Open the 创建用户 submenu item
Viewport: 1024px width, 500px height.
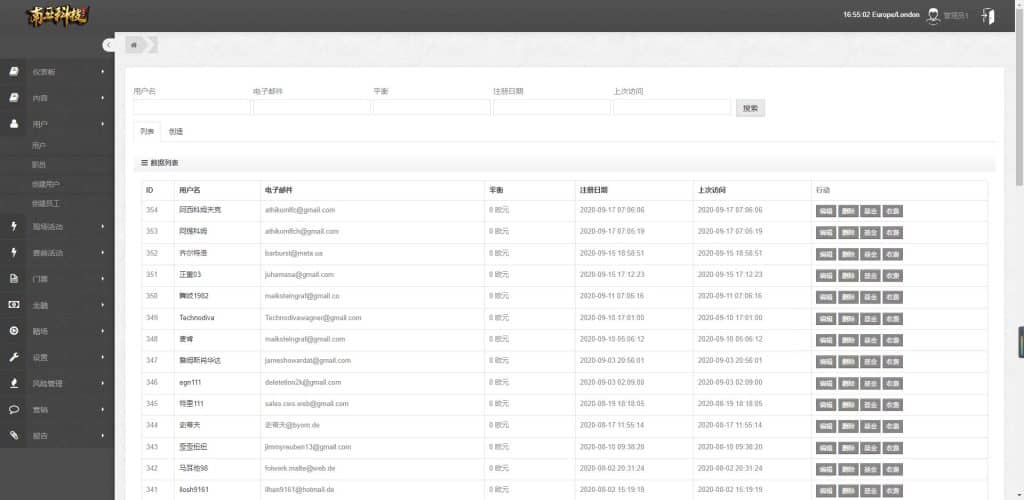tap(46, 184)
